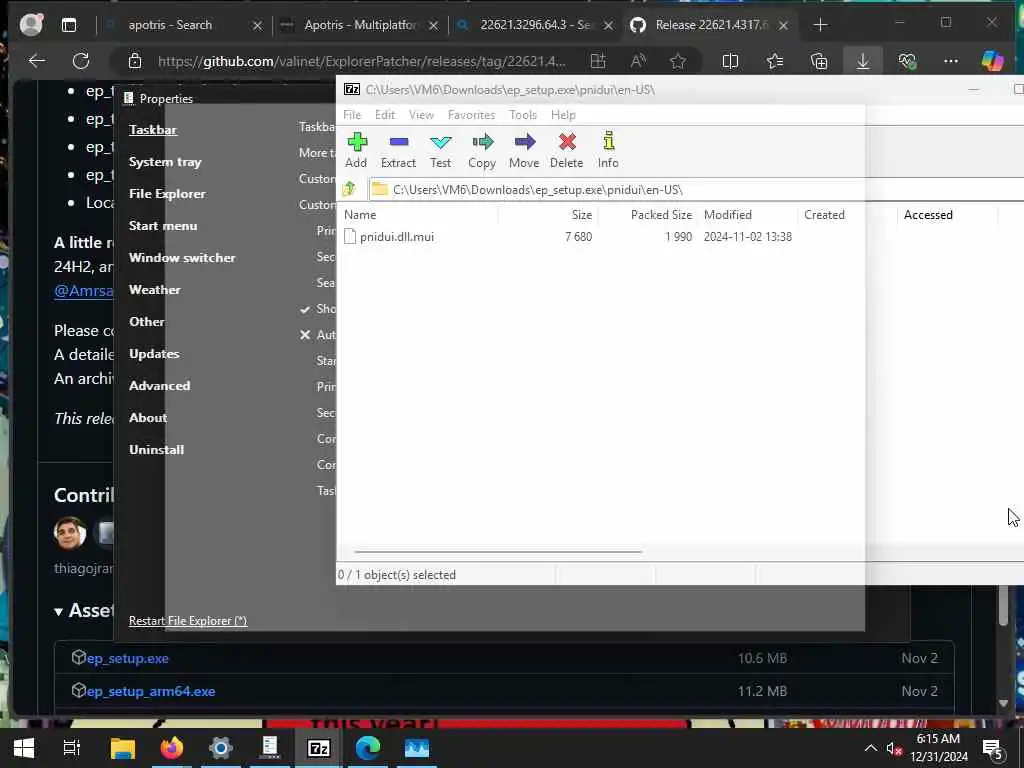Open File Explorer section in Properties
This screenshot has width=1024, height=768.
click(167, 194)
